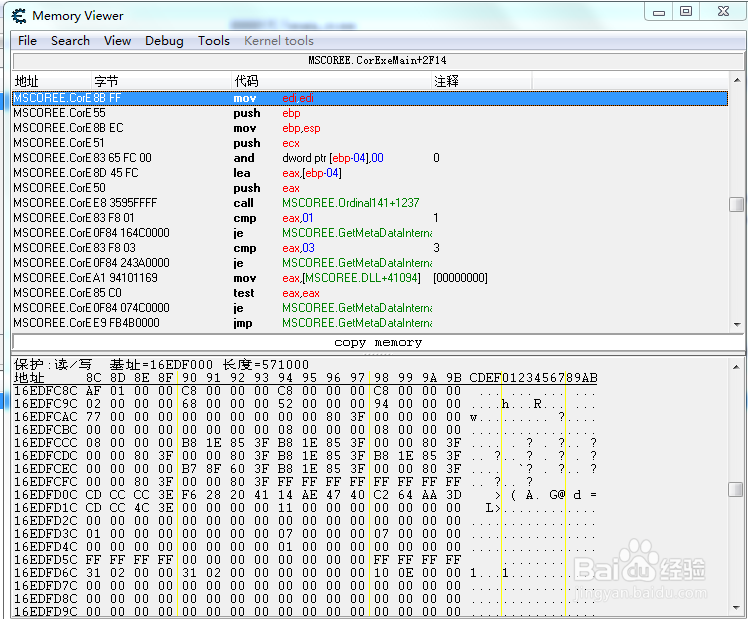The height and width of the screenshot is (619, 748).
Task: Select the call MSCOREE.Ordinal141+1237 row
Action: point(370,203)
